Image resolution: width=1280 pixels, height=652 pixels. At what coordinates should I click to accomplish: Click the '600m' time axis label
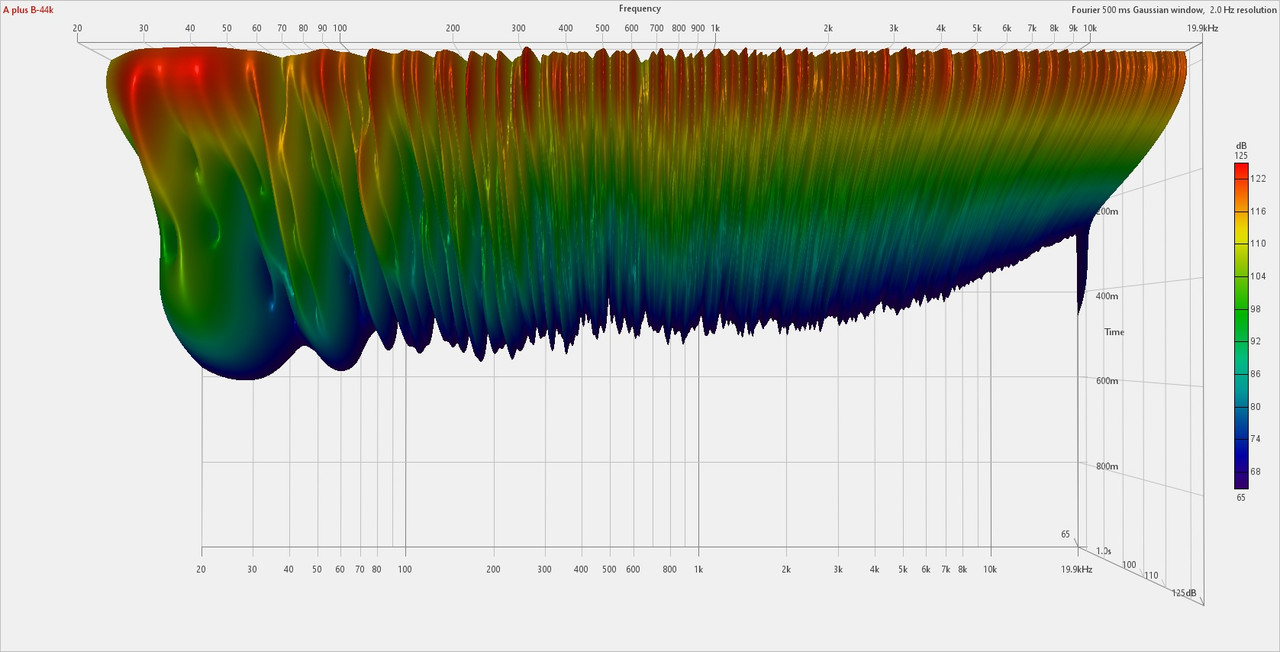coord(1107,381)
